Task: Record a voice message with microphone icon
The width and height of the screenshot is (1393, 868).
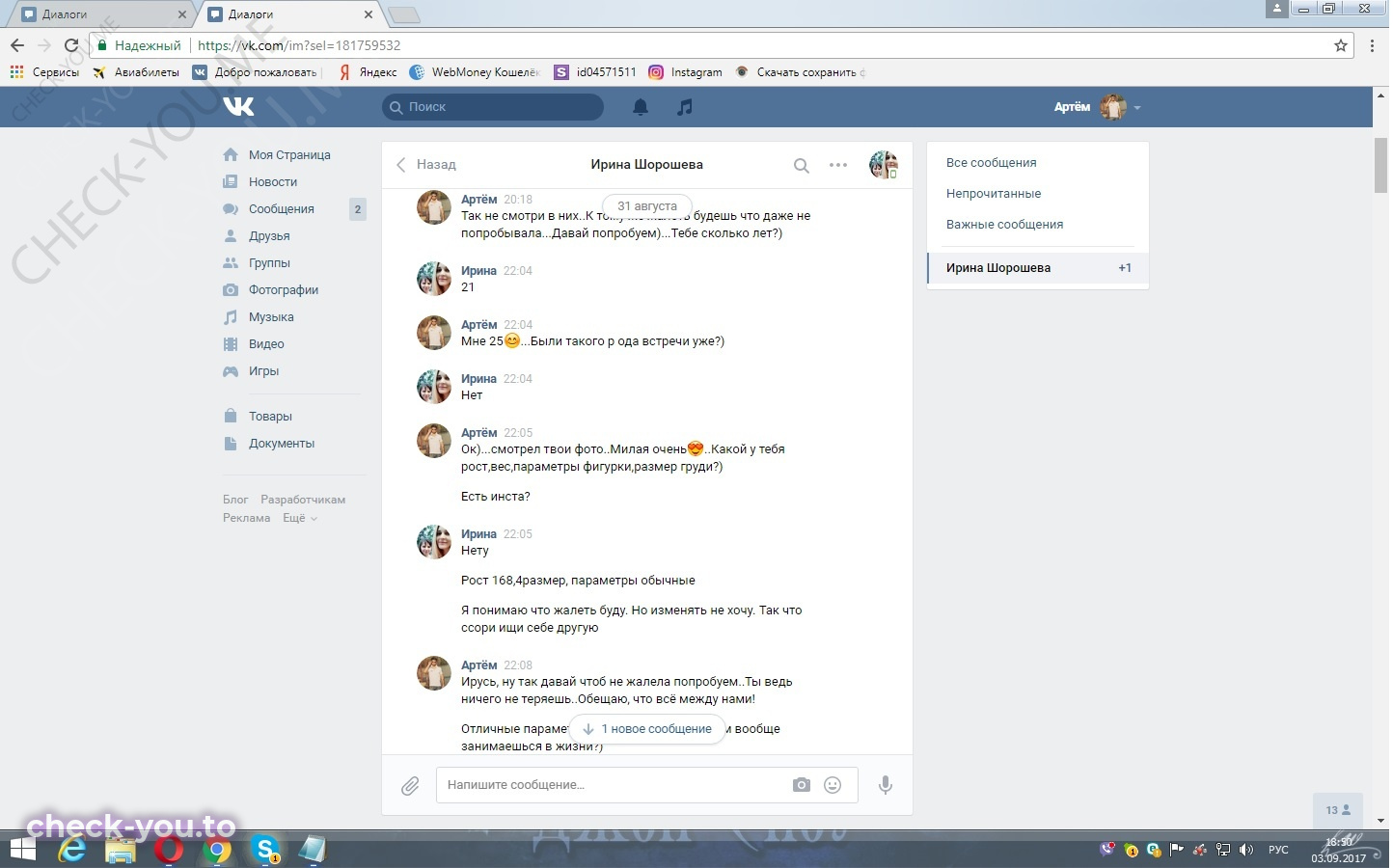Action: click(886, 785)
